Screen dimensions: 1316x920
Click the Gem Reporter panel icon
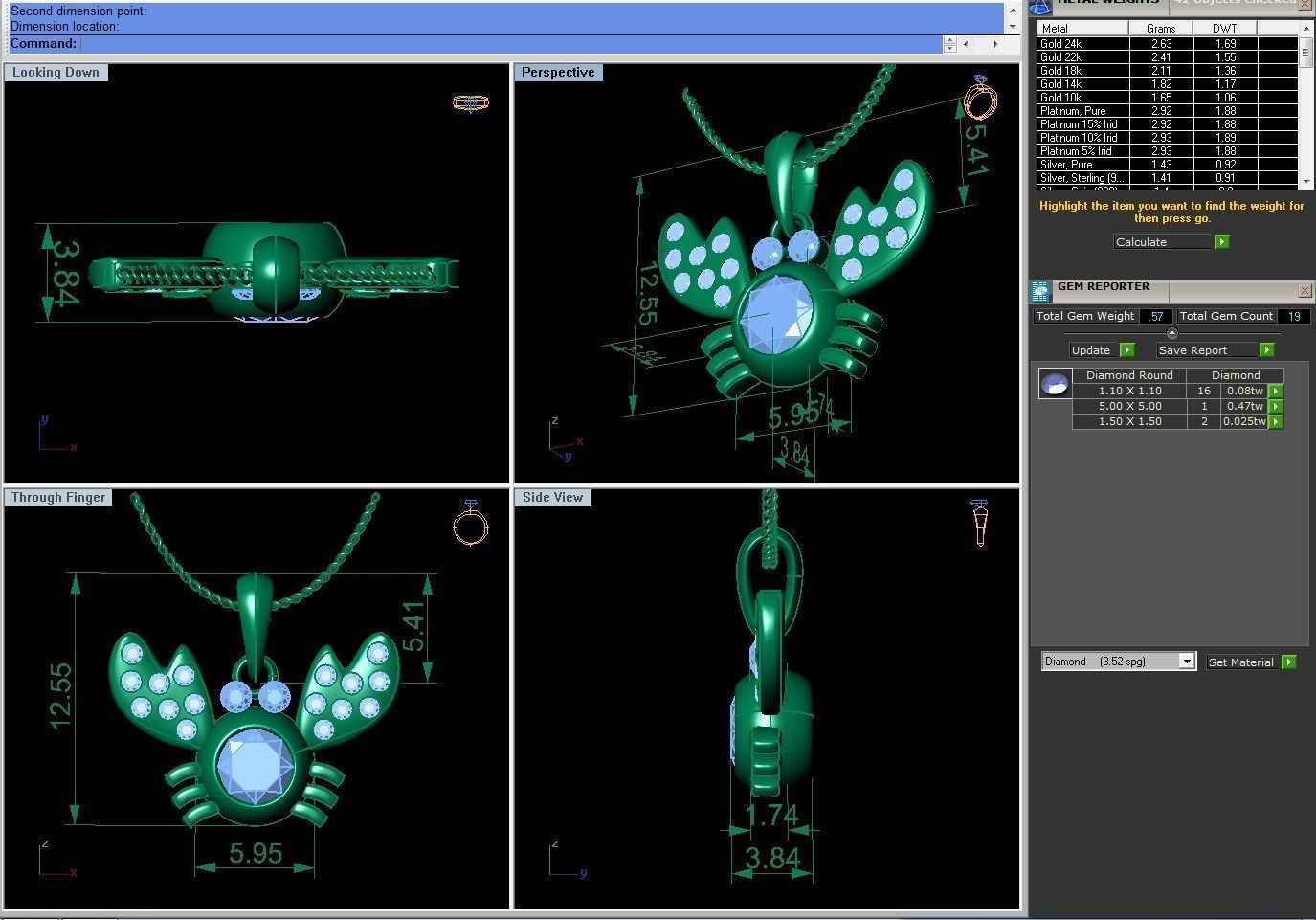[1040, 291]
